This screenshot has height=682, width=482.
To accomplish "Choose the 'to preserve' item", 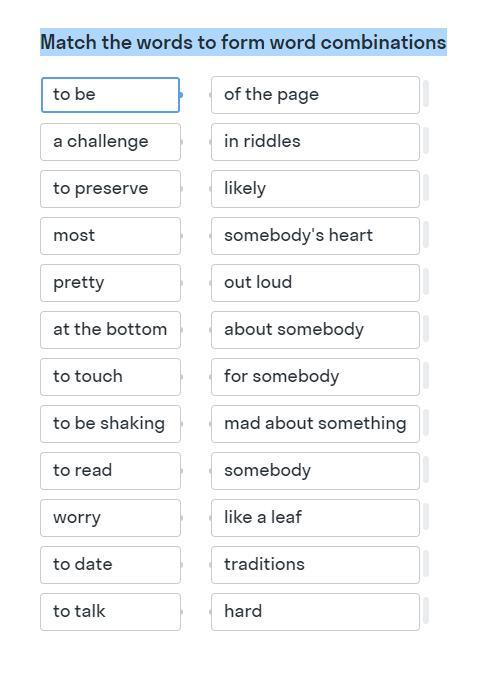I will 110,189.
